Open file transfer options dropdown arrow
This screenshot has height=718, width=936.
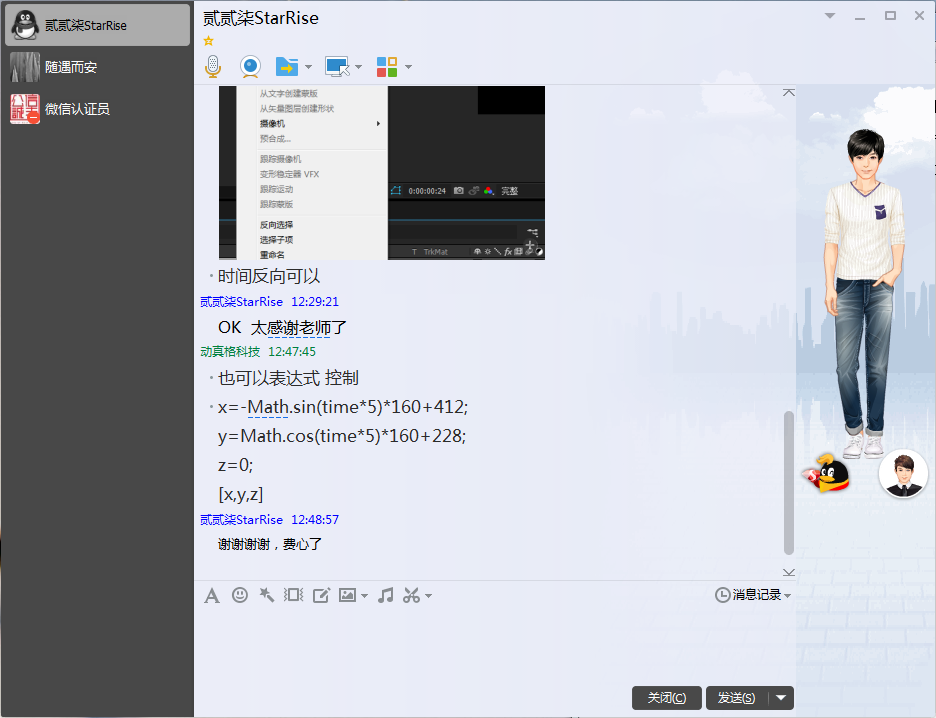click(308, 67)
